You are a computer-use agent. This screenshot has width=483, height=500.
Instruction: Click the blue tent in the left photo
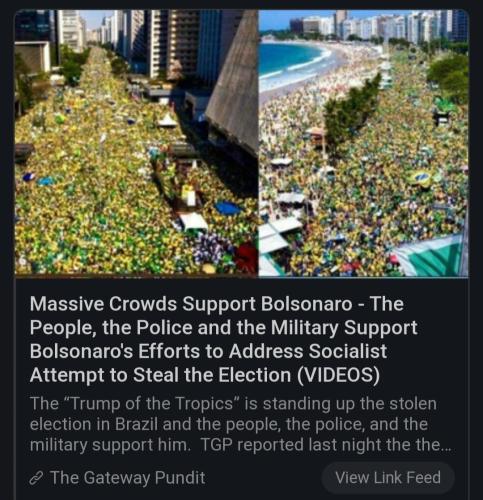point(228,208)
